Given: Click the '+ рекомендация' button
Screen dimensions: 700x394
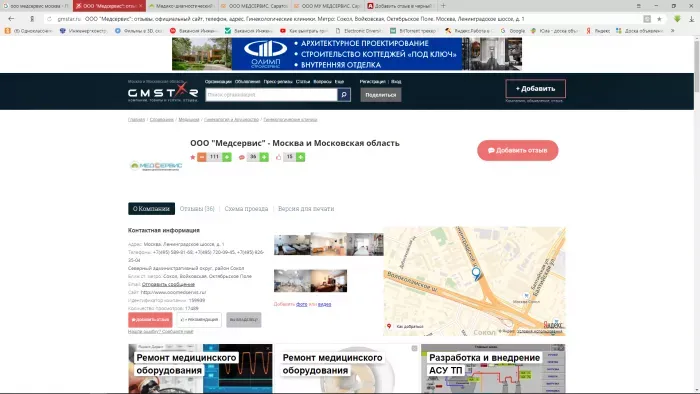Looking at the screenshot, I should coord(199,319).
